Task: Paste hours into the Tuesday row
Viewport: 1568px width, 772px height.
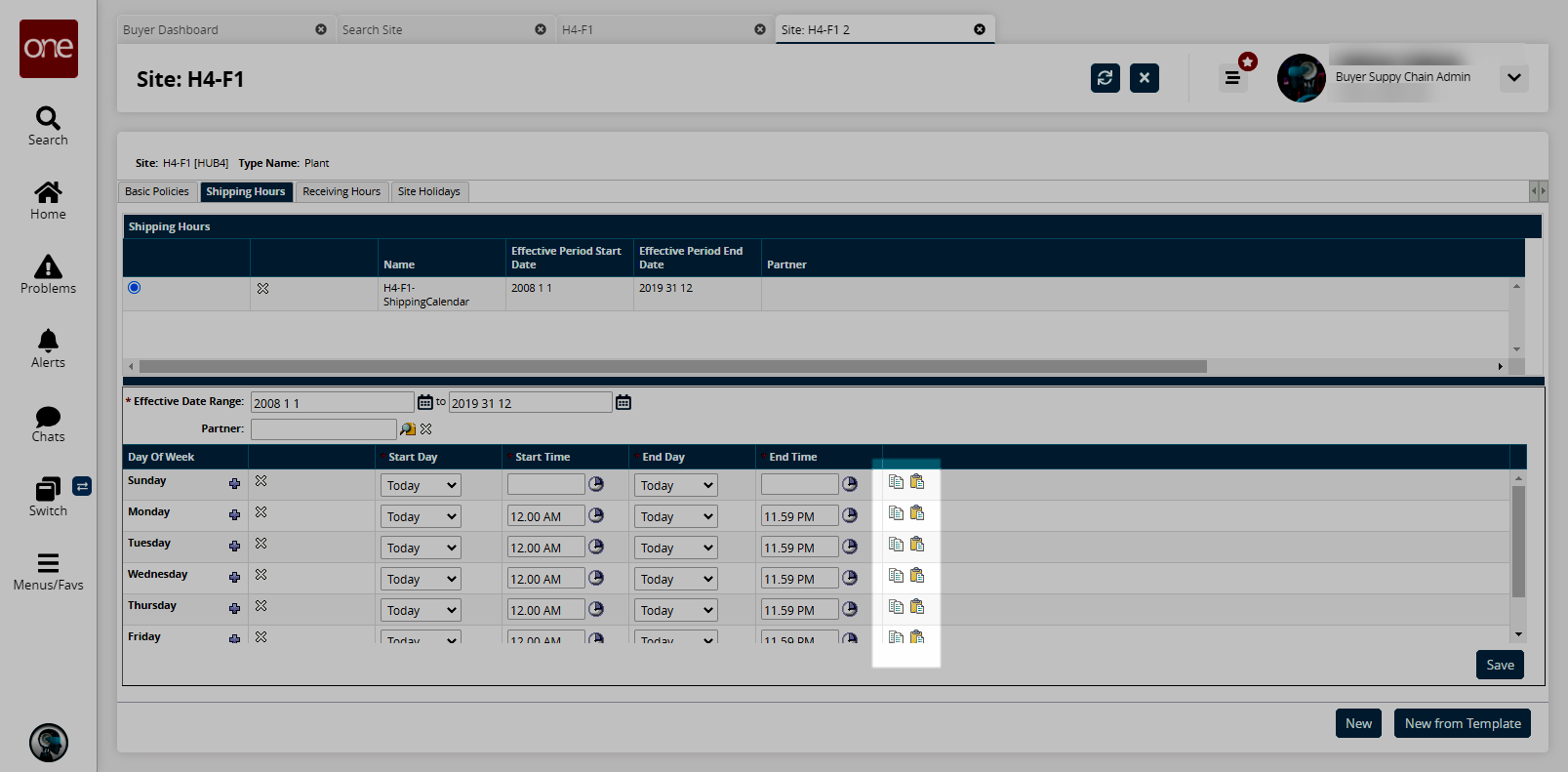Action: (x=917, y=545)
